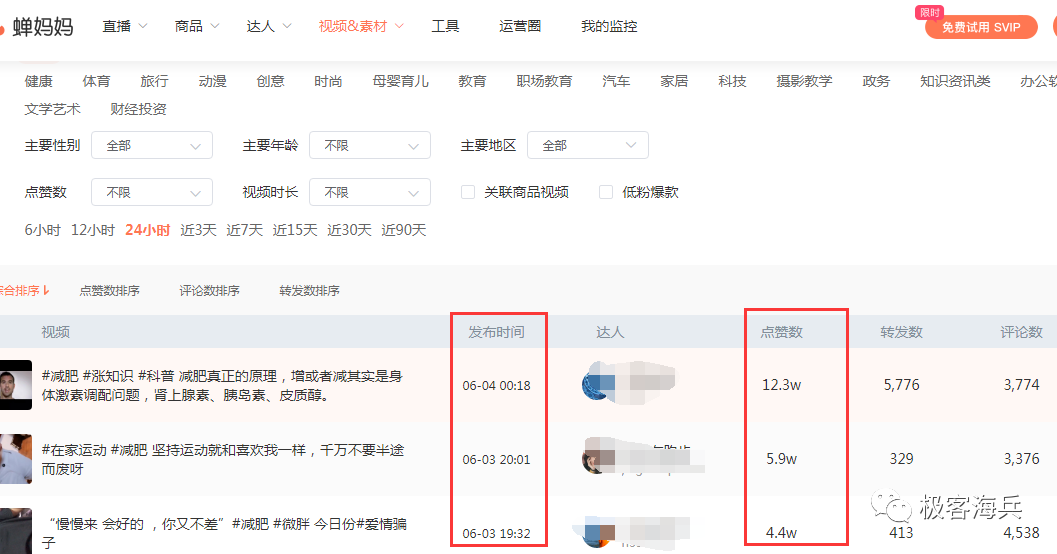Click the 限时 badge above SVIP button

click(929, 12)
